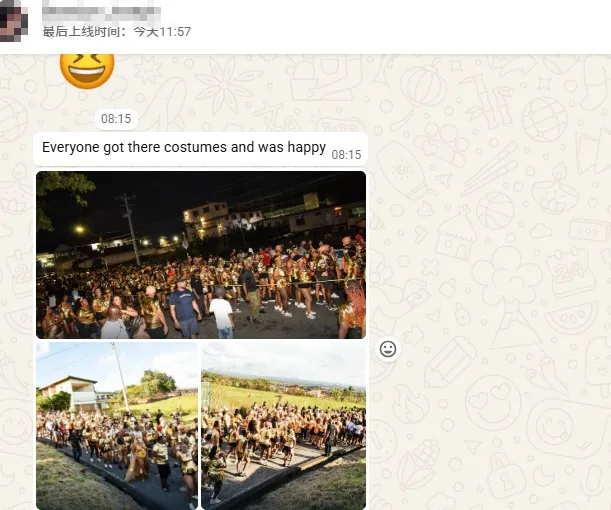
Task: Click the large laughing emoji message
Action: 87,71
